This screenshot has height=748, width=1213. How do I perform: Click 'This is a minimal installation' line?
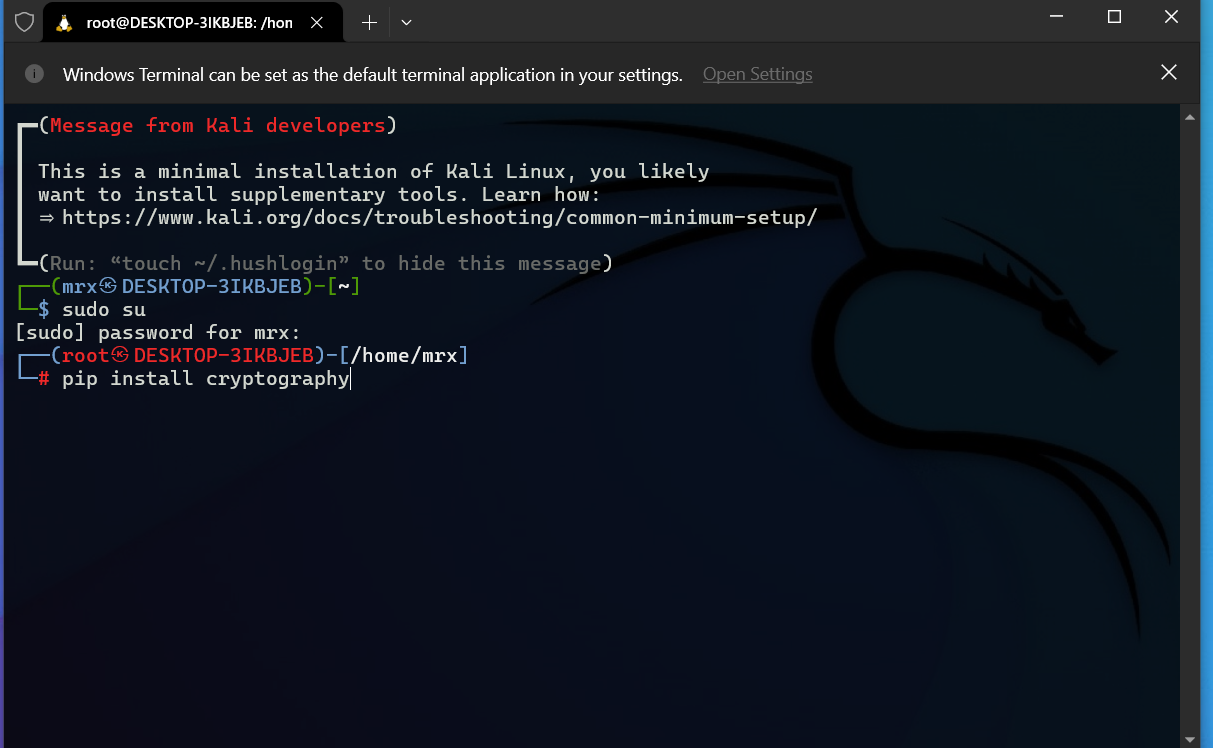[x=374, y=172]
